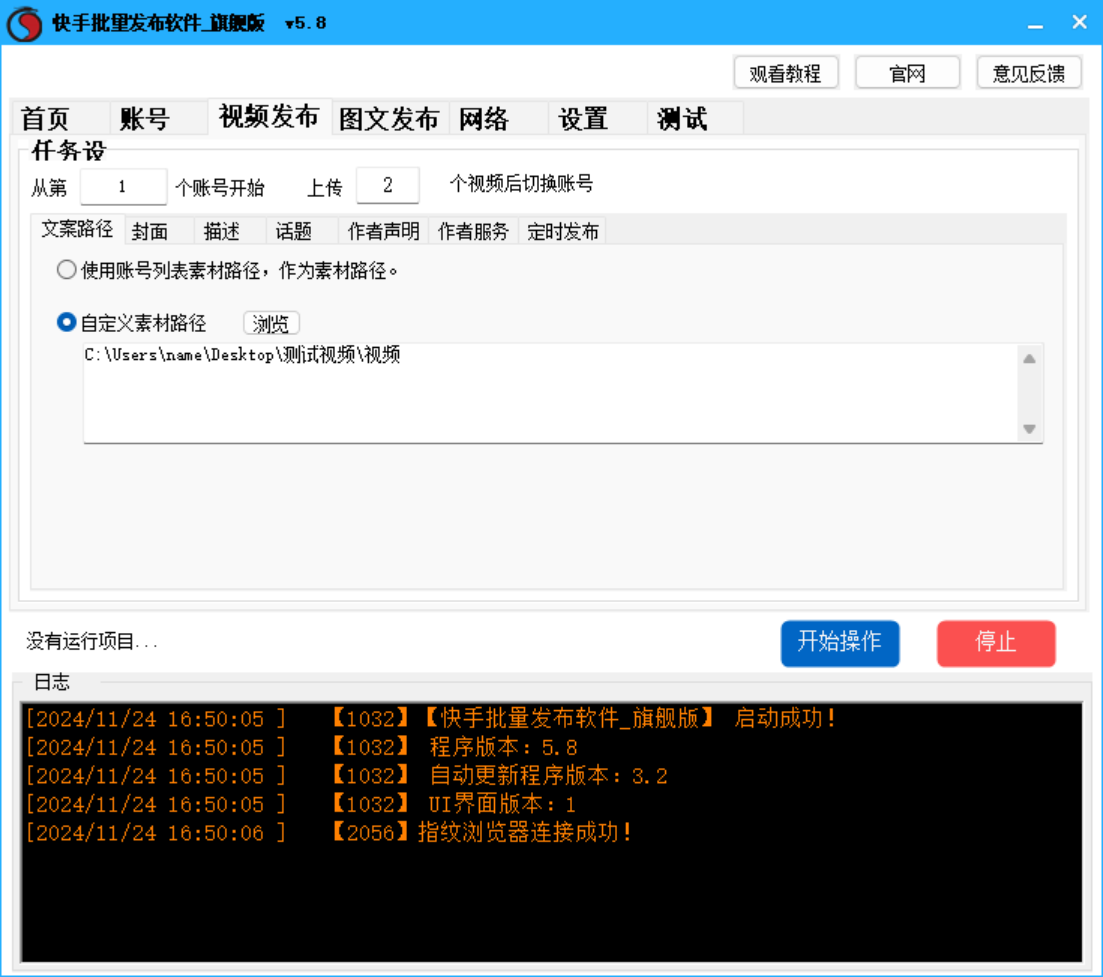Viewport: 1103px width, 977px height.
Task: Open the 作者服务 sub-tab
Action: pyautogui.click(x=473, y=231)
